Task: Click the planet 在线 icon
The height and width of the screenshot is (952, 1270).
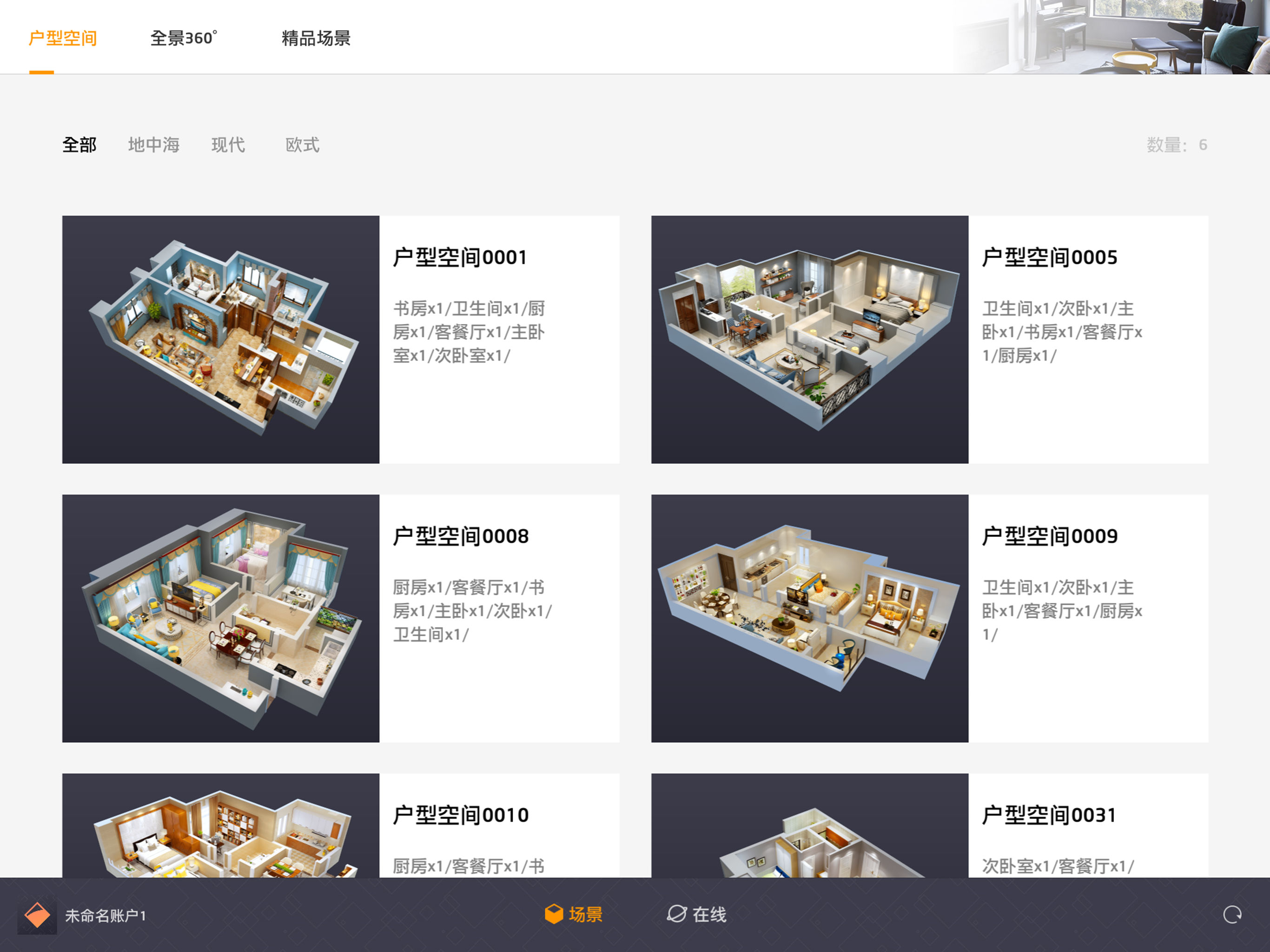Action: (677, 914)
